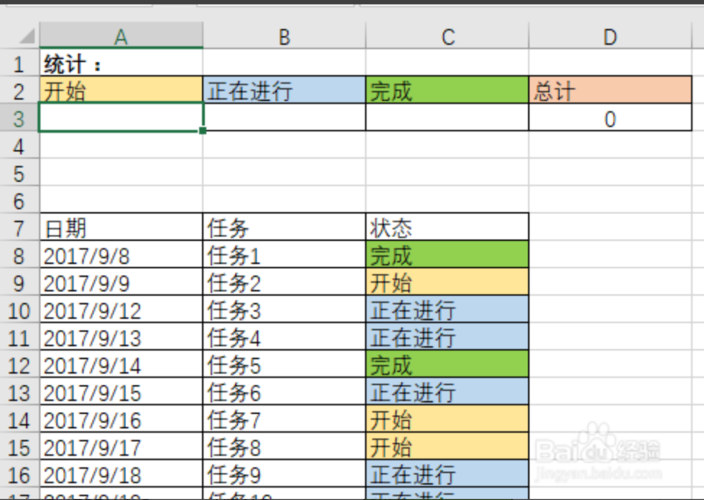Click empty cell B3 under '正在进行'
The image size is (704, 500).
tap(285, 118)
